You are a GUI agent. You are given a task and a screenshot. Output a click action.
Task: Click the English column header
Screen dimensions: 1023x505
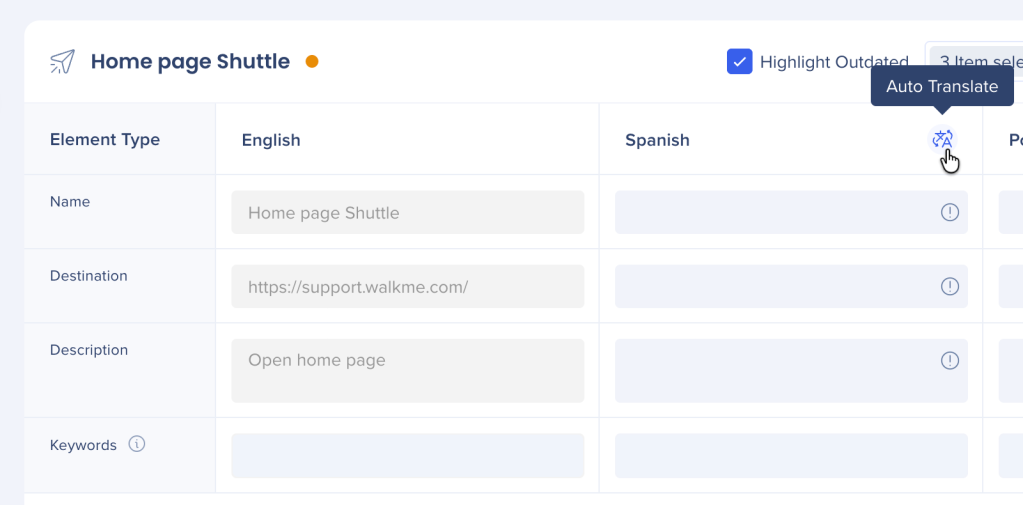(271, 140)
